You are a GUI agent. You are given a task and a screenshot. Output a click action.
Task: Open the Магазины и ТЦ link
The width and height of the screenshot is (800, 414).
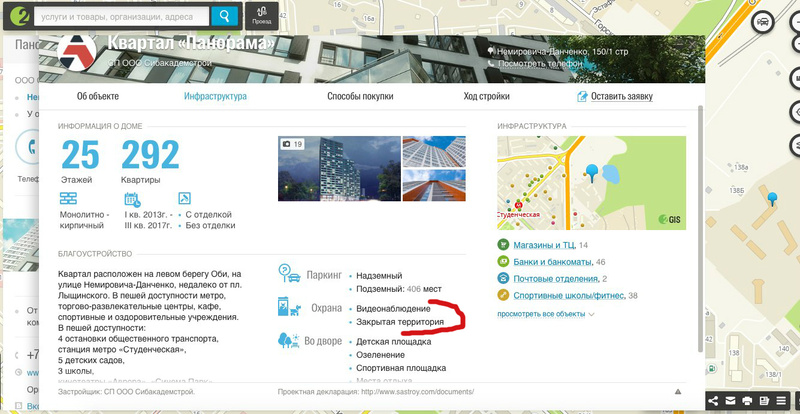[544, 245]
